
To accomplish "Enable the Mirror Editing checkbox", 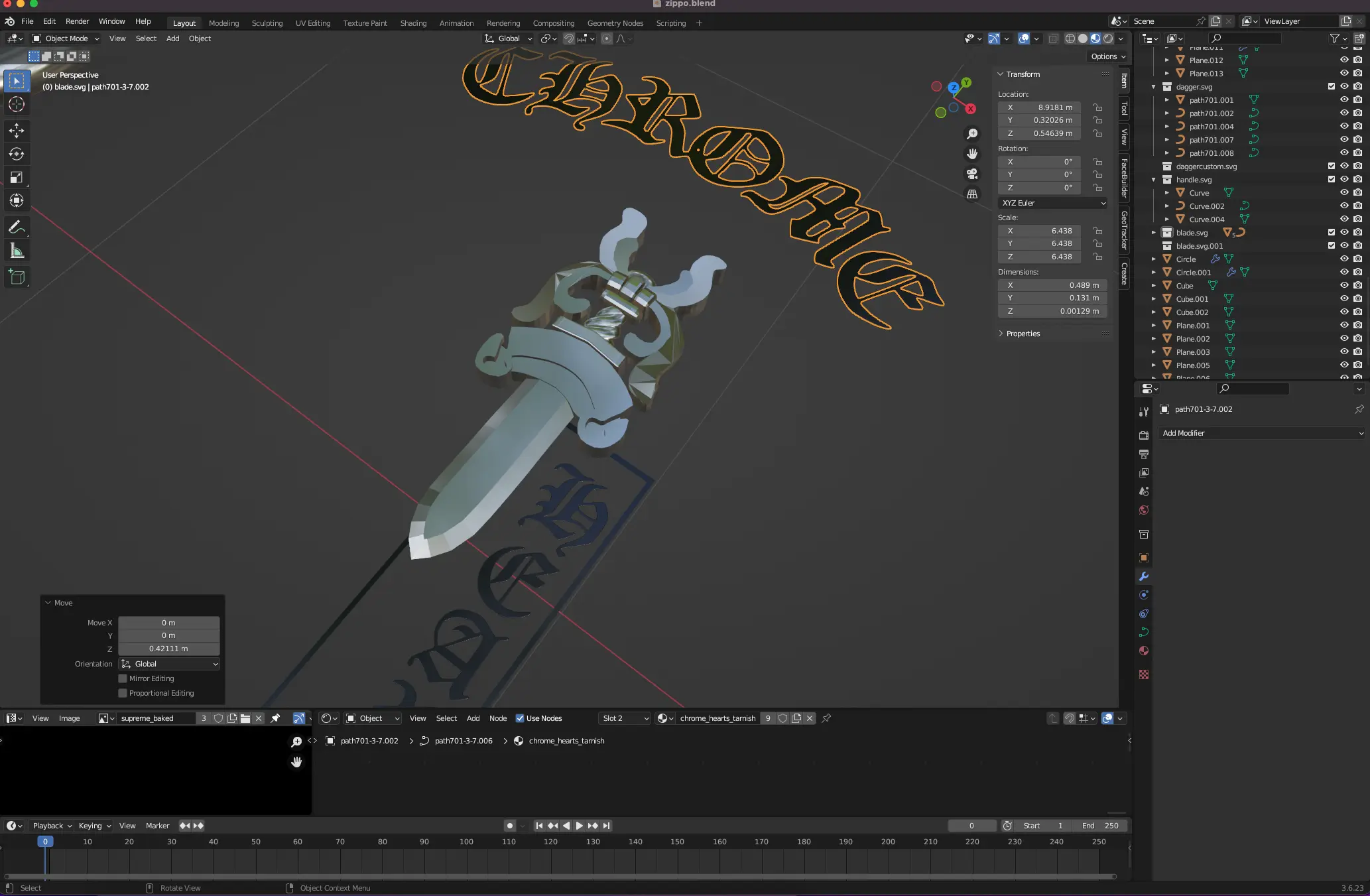I will pyautogui.click(x=123, y=678).
